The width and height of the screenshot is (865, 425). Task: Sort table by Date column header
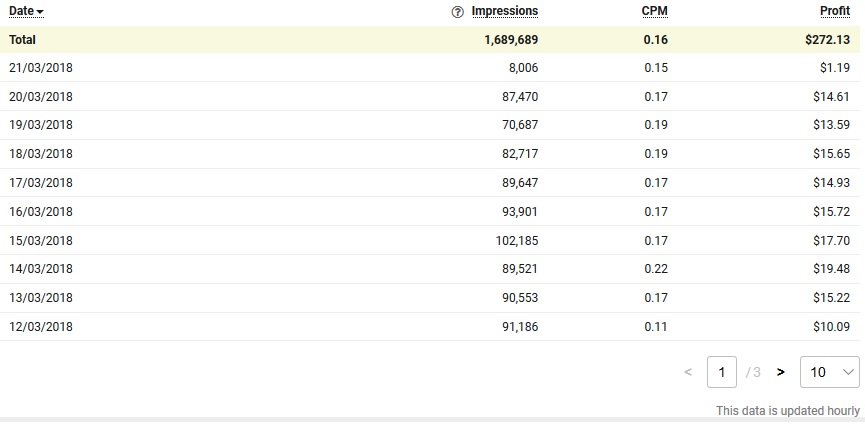tap(26, 11)
